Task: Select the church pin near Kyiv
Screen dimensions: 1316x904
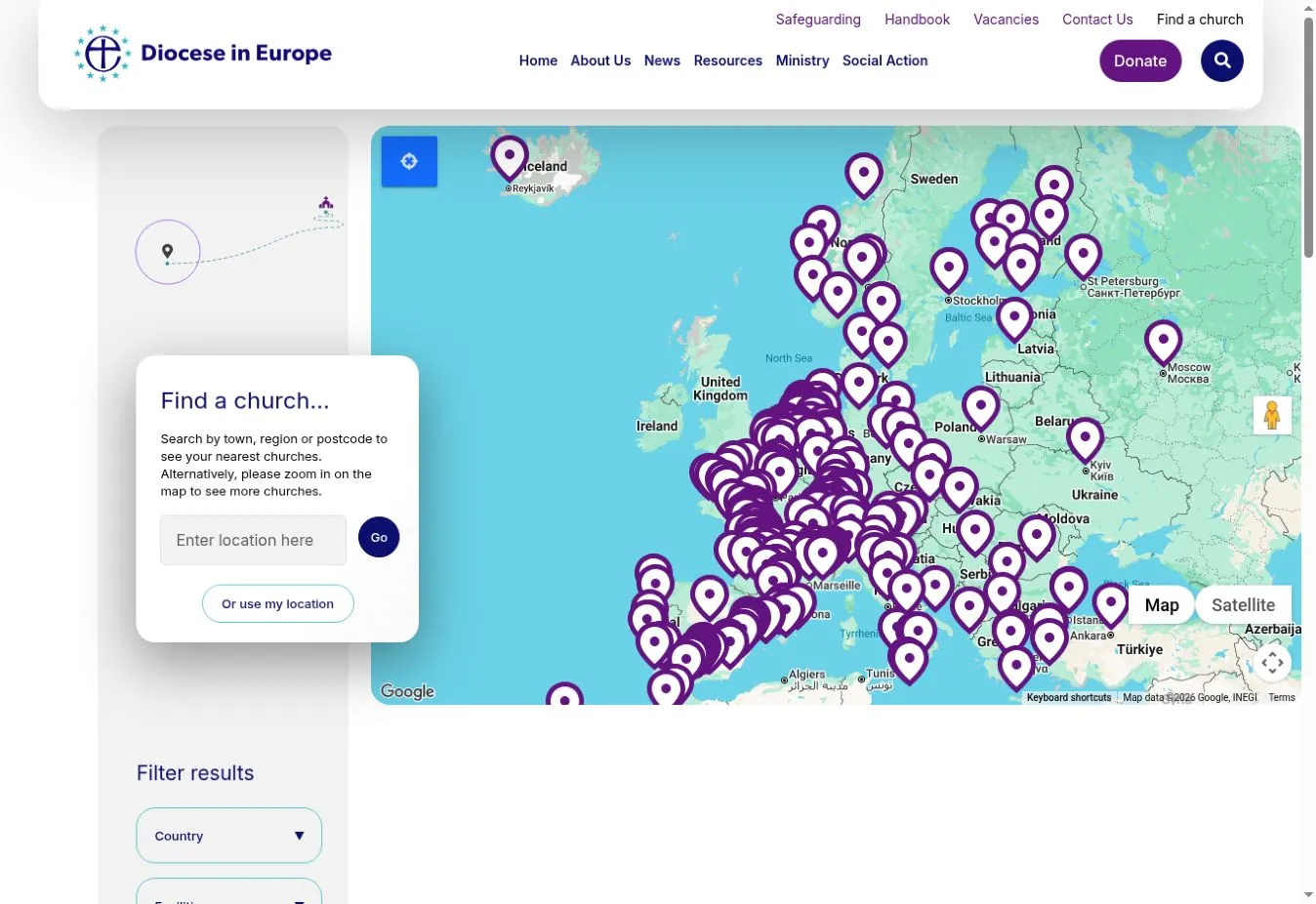Action: [1085, 441]
